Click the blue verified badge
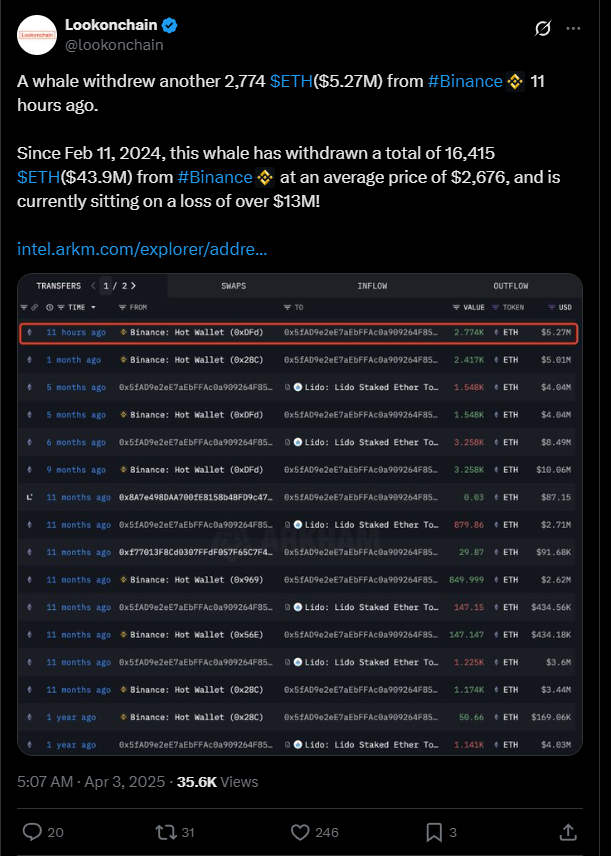The height and width of the screenshot is (856, 611). 170,25
